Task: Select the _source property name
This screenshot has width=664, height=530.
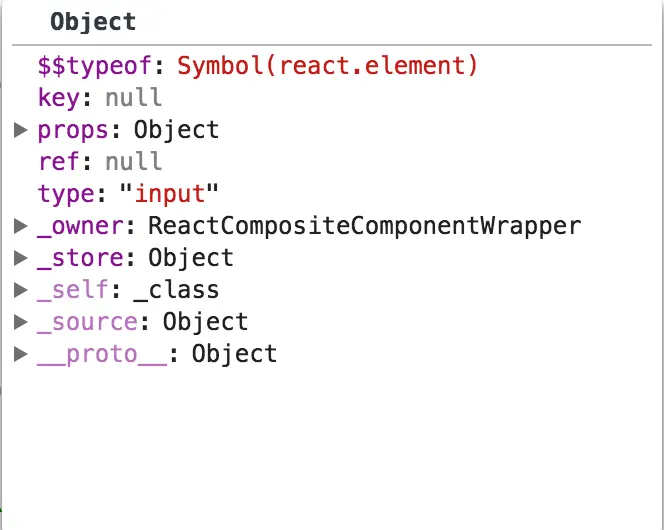Action: coord(87,323)
